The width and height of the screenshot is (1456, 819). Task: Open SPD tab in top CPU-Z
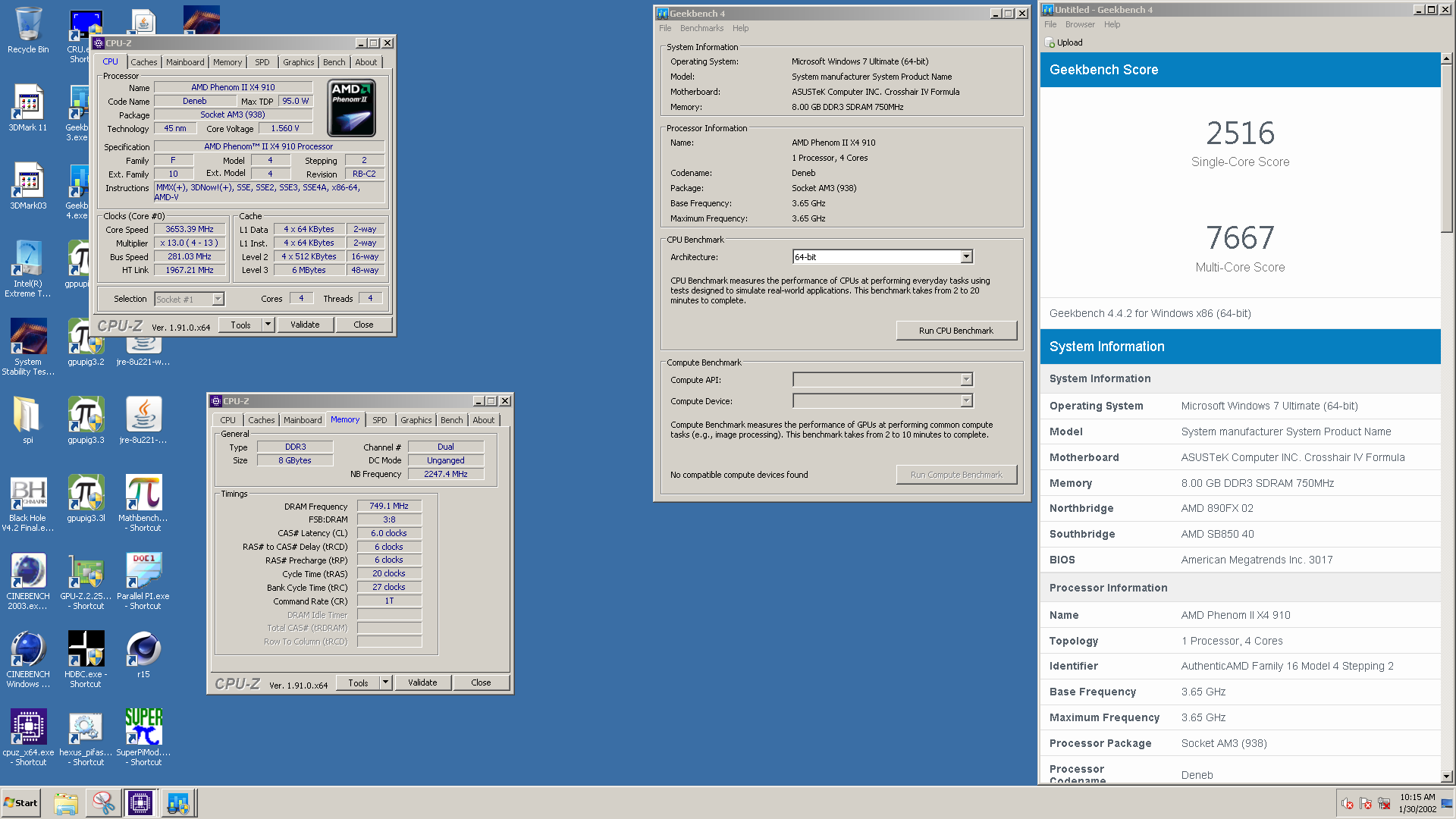point(262,62)
